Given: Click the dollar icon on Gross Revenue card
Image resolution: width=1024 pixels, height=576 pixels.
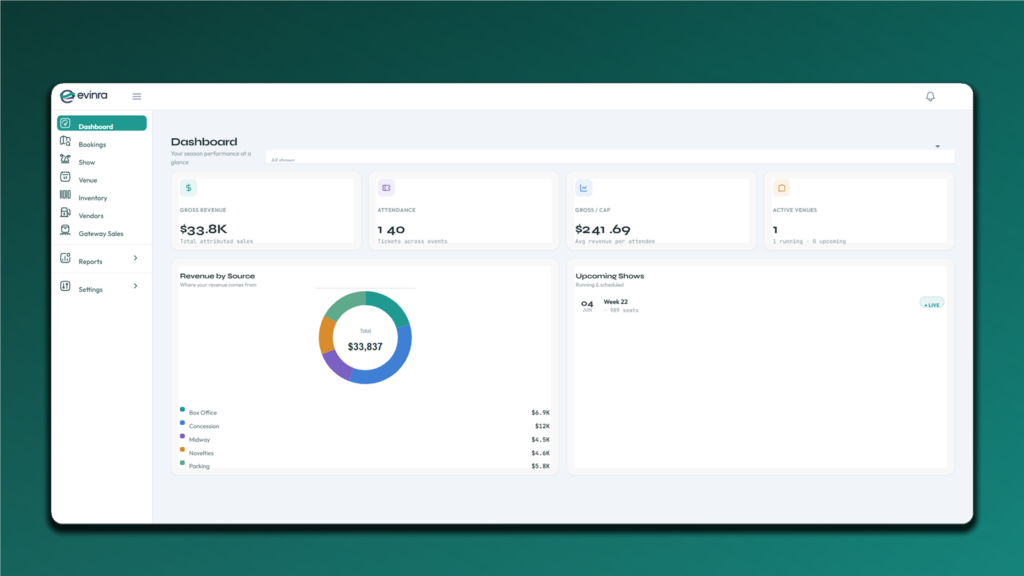Looking at the screenshot, I should click(x=189, y=188).
